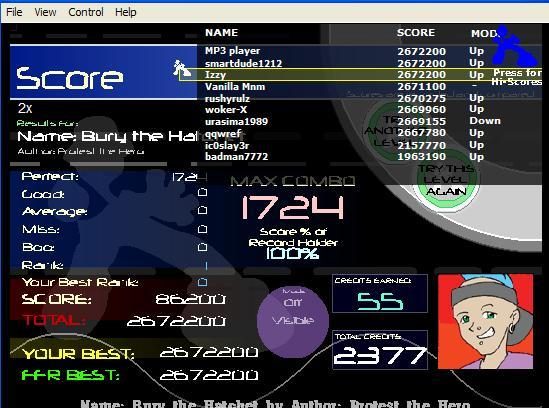The image size is (549, 408).
Task: Click the NAME column header
Action: click(x=222, y=33)
